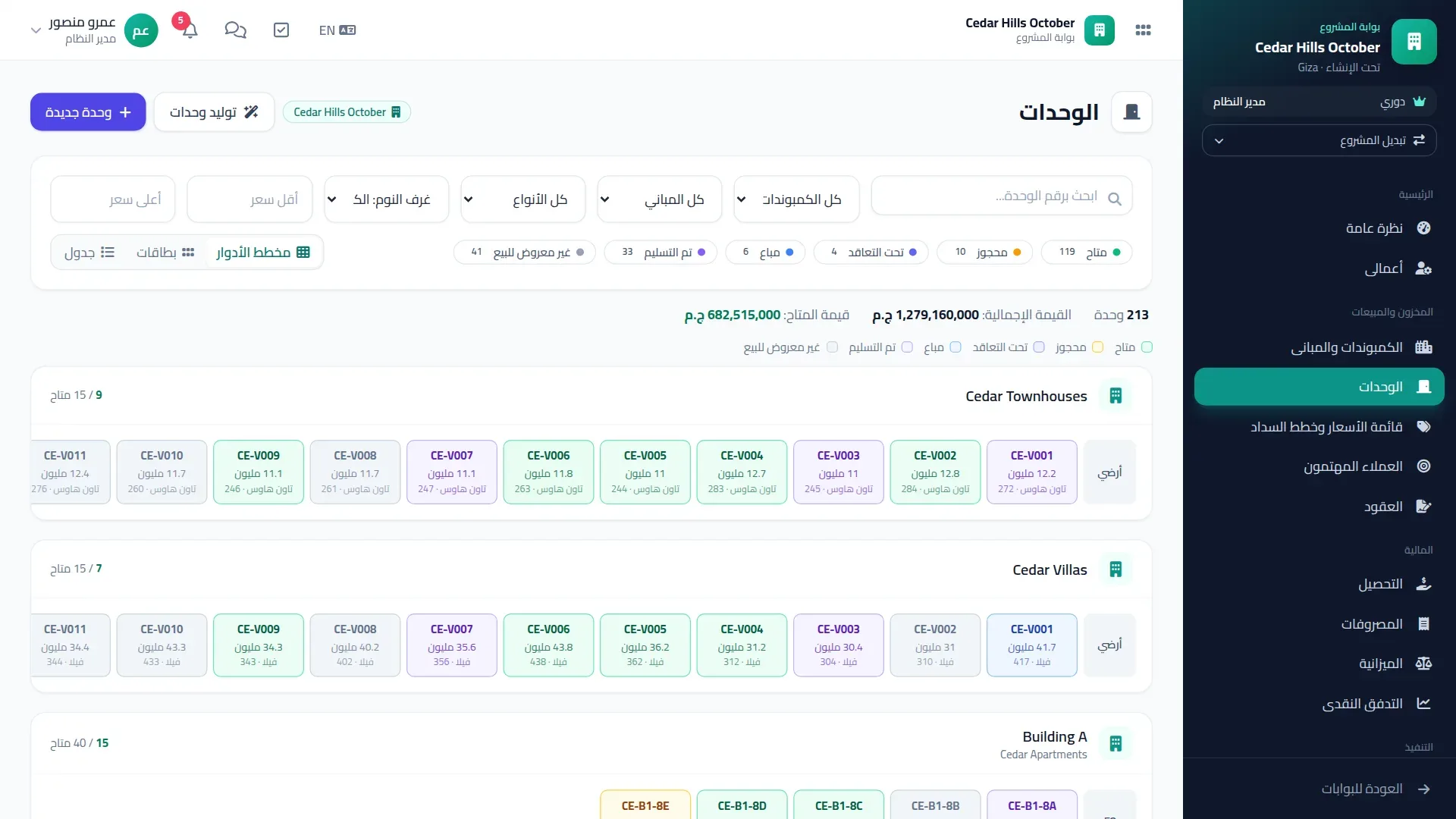This screenshot has height=819, width=1456.
Task: Open the tasks checklist icon
Action: (281, 30)
